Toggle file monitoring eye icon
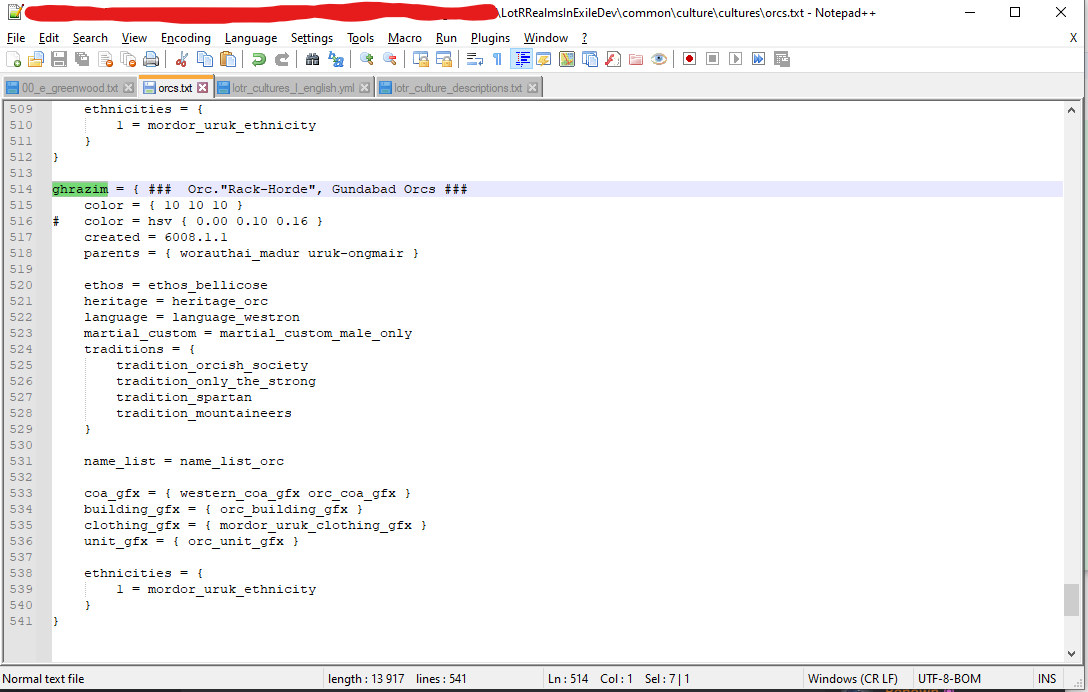The image size is (1088, 692). [x=659, y=60]
